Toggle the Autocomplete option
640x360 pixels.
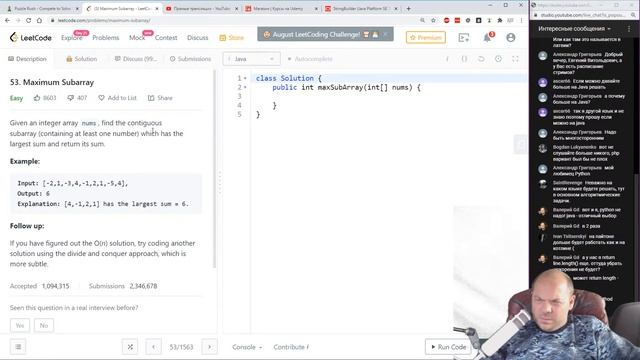click(310, 59)
